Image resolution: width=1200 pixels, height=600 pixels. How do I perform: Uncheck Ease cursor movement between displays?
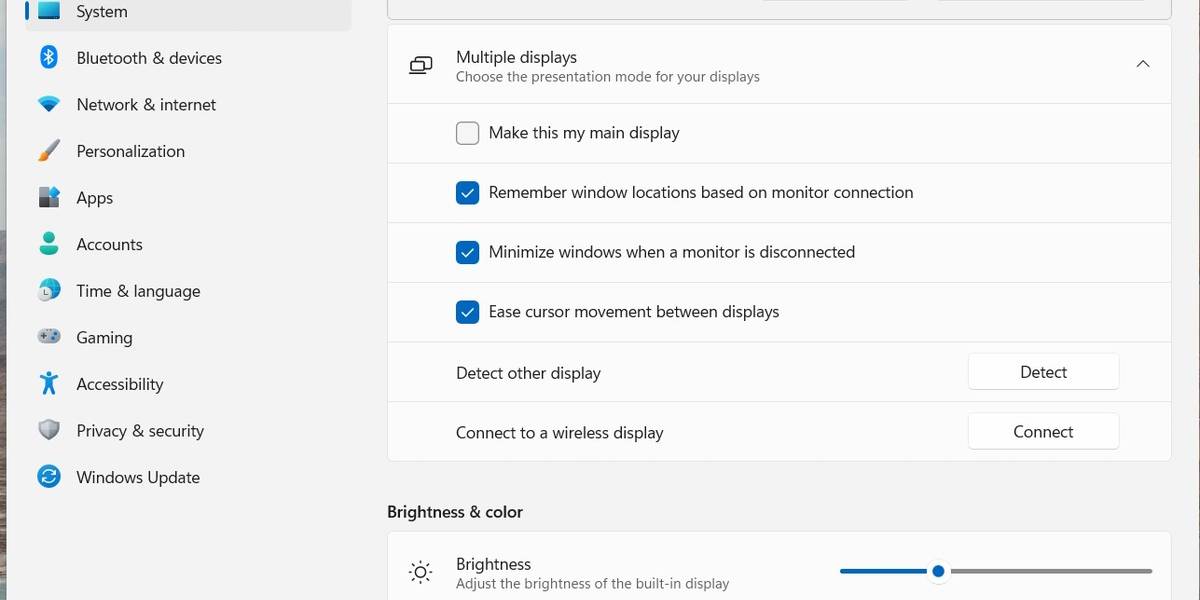467,312
